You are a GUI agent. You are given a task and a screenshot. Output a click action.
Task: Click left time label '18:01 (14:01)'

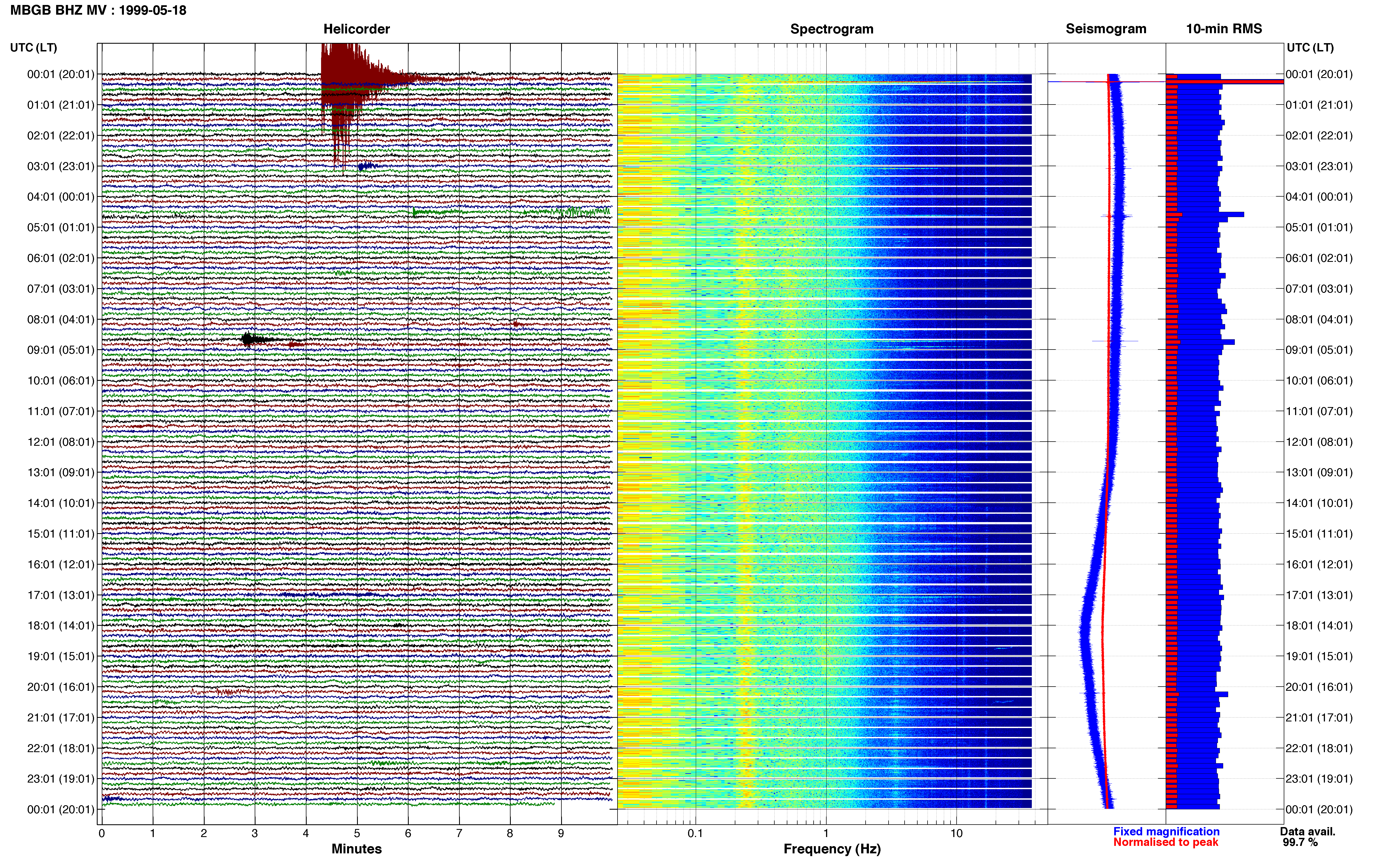click(61, 626)
